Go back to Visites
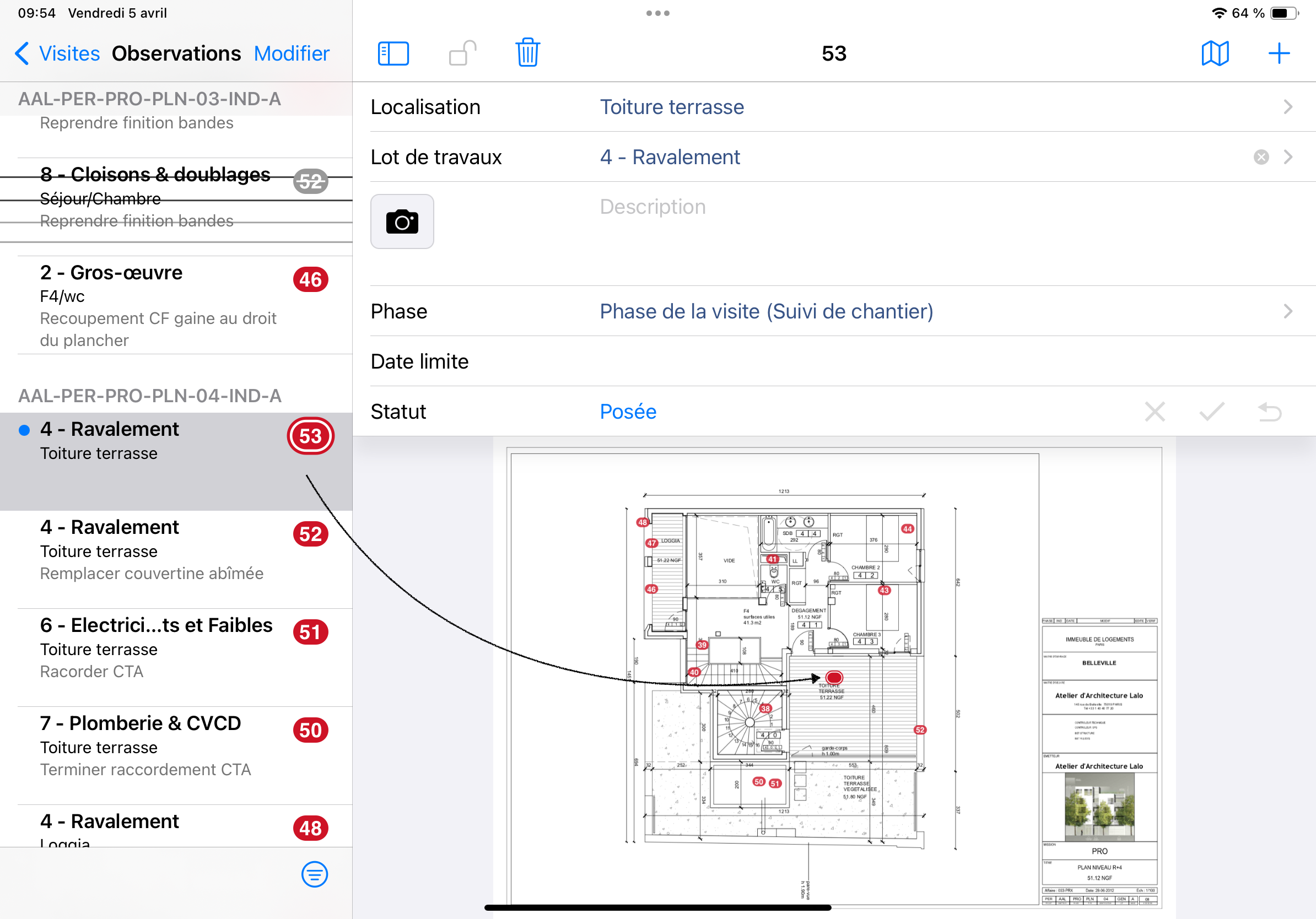 pyautogui.click(x=57, y=53)
